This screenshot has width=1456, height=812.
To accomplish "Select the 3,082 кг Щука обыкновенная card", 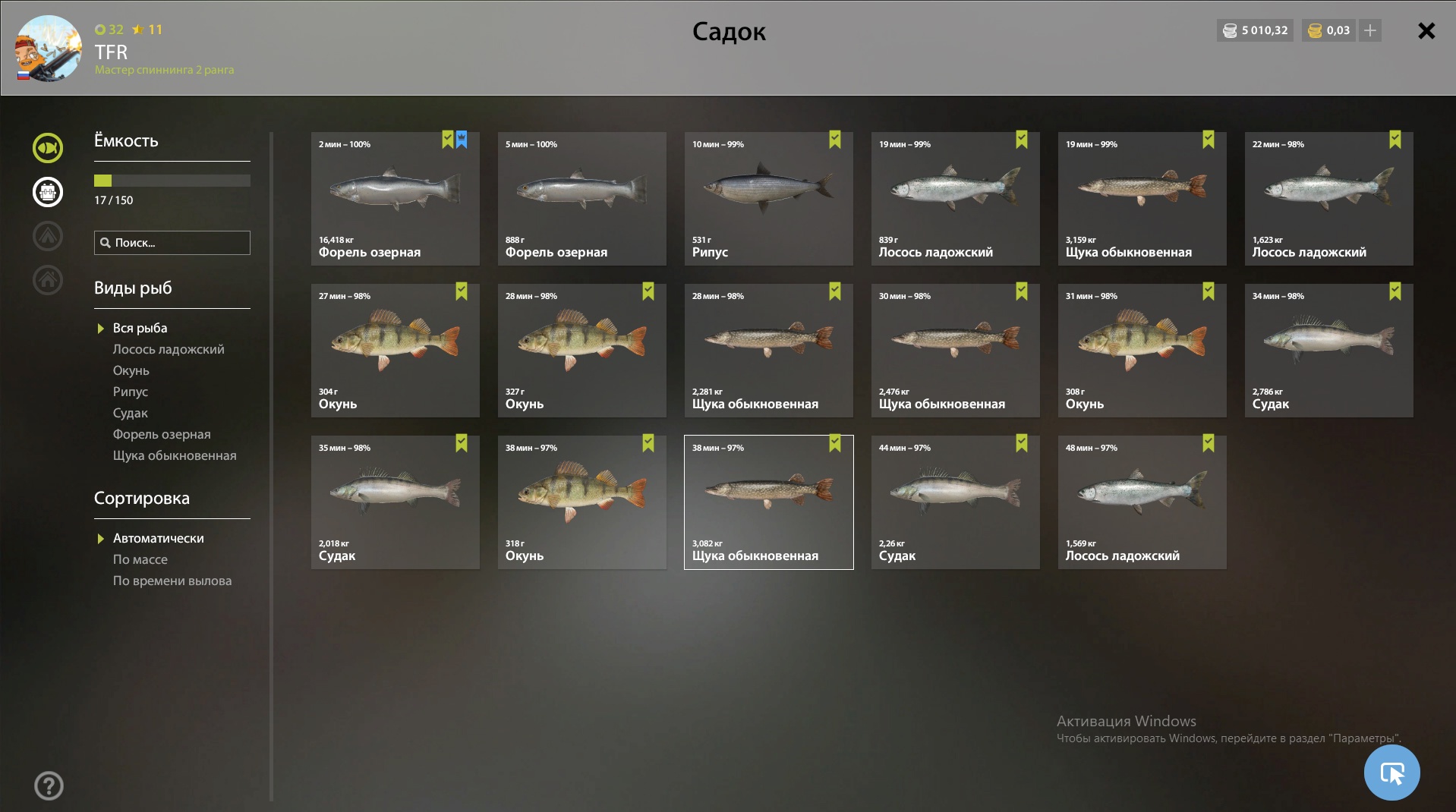I will point(769,502).
